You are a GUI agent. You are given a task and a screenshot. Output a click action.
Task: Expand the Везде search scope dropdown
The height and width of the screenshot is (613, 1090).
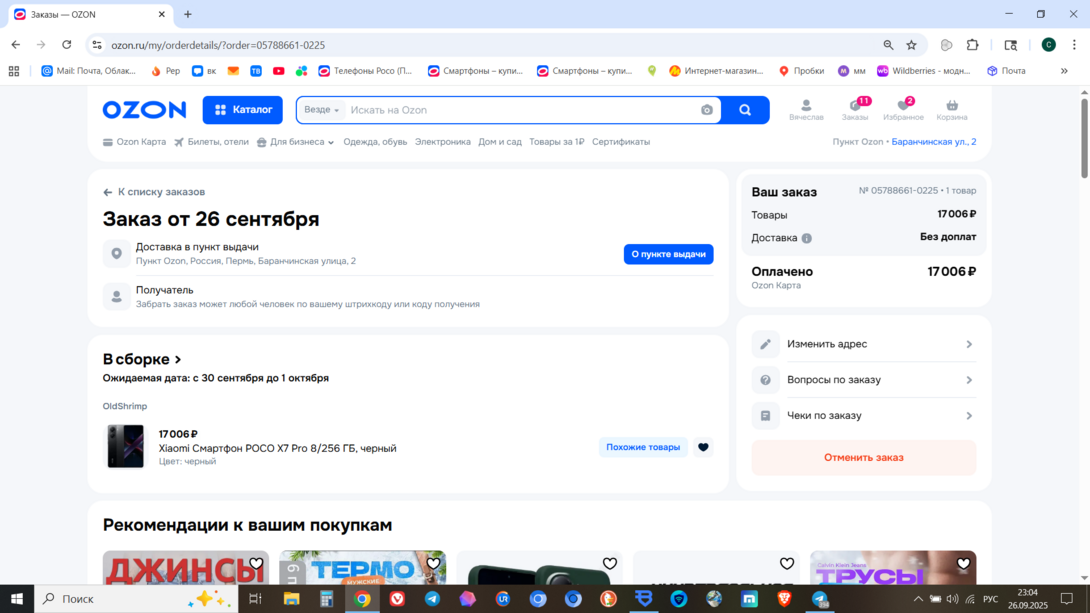(321, 110)
